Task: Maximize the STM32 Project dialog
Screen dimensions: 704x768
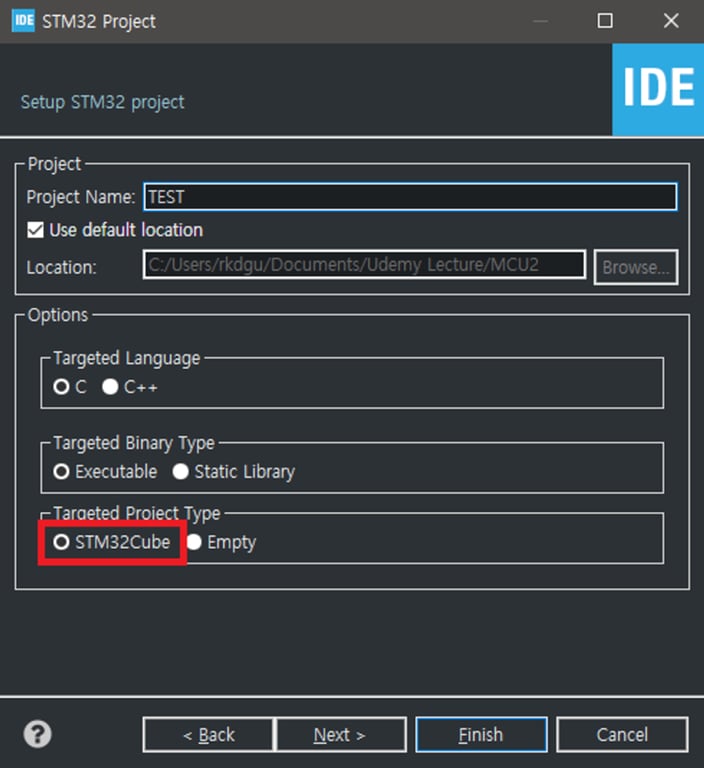Action: tap(605, 21)
